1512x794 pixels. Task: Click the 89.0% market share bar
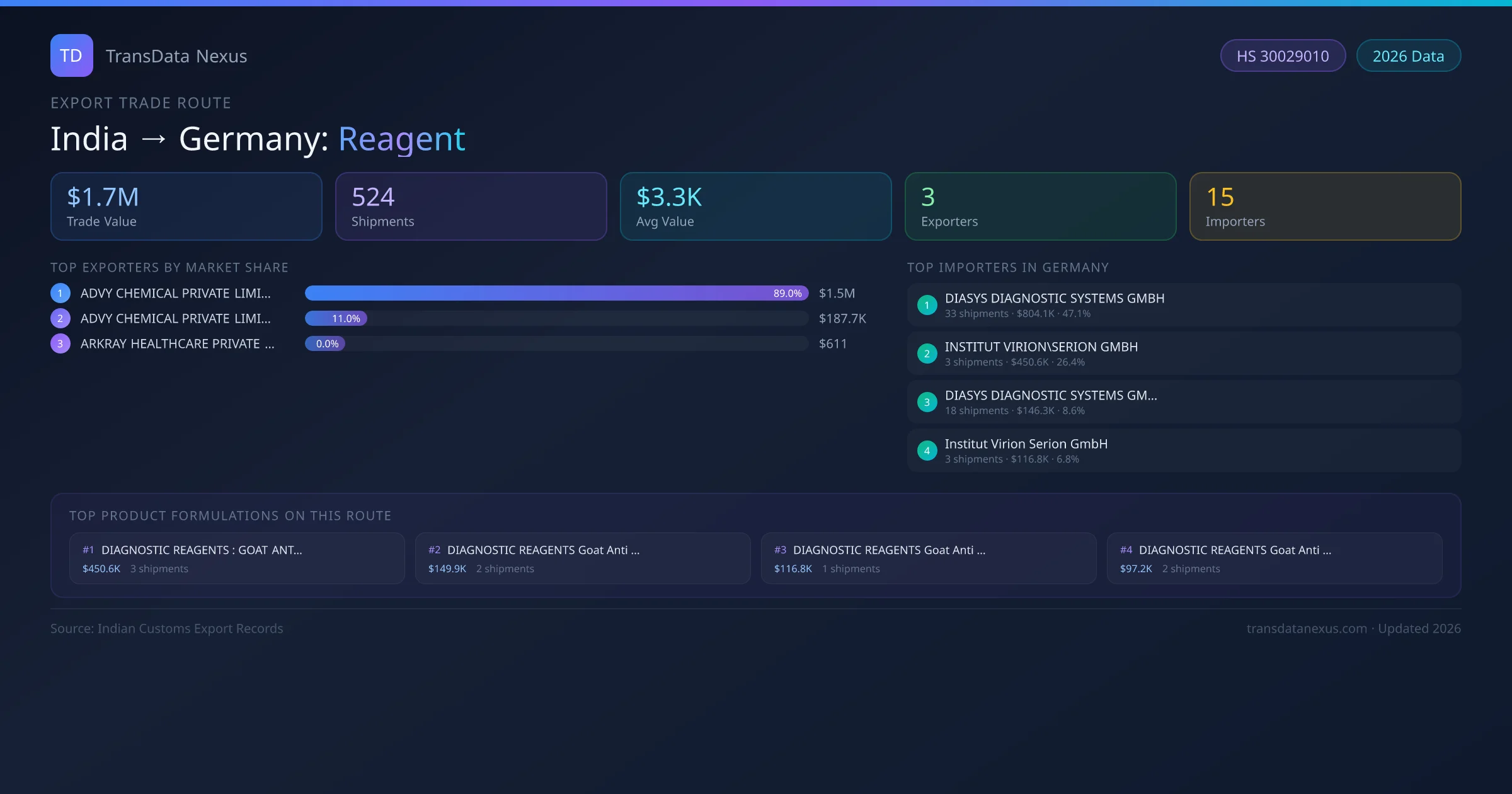click(556, 293)
